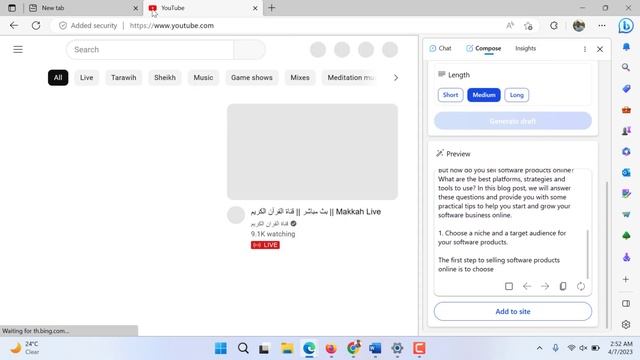Screen dimensions: 640x360
Task: Switch to the Compose tab
Action: coord(484,48)
